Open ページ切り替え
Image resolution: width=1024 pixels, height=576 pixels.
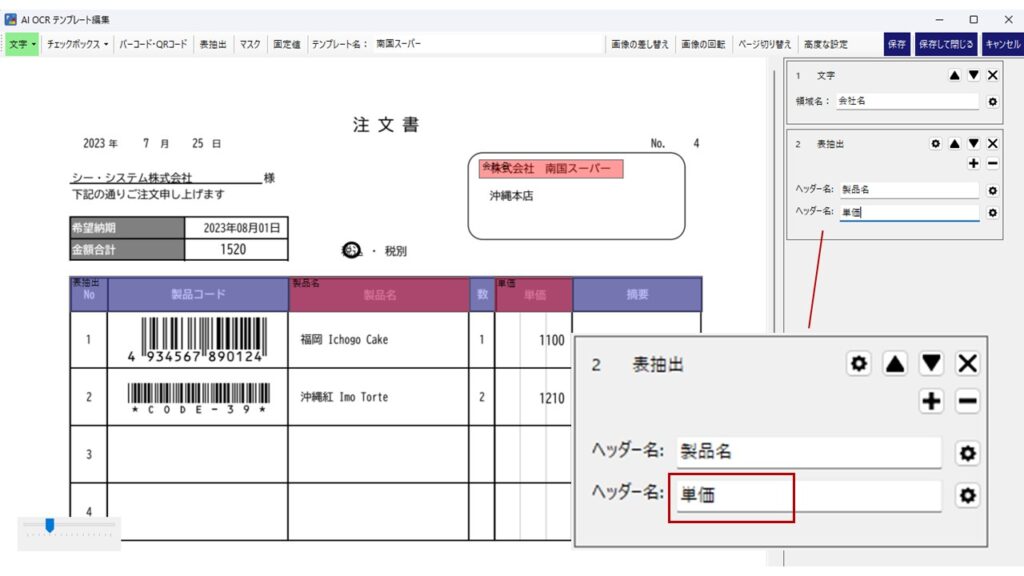pos(765,44)
